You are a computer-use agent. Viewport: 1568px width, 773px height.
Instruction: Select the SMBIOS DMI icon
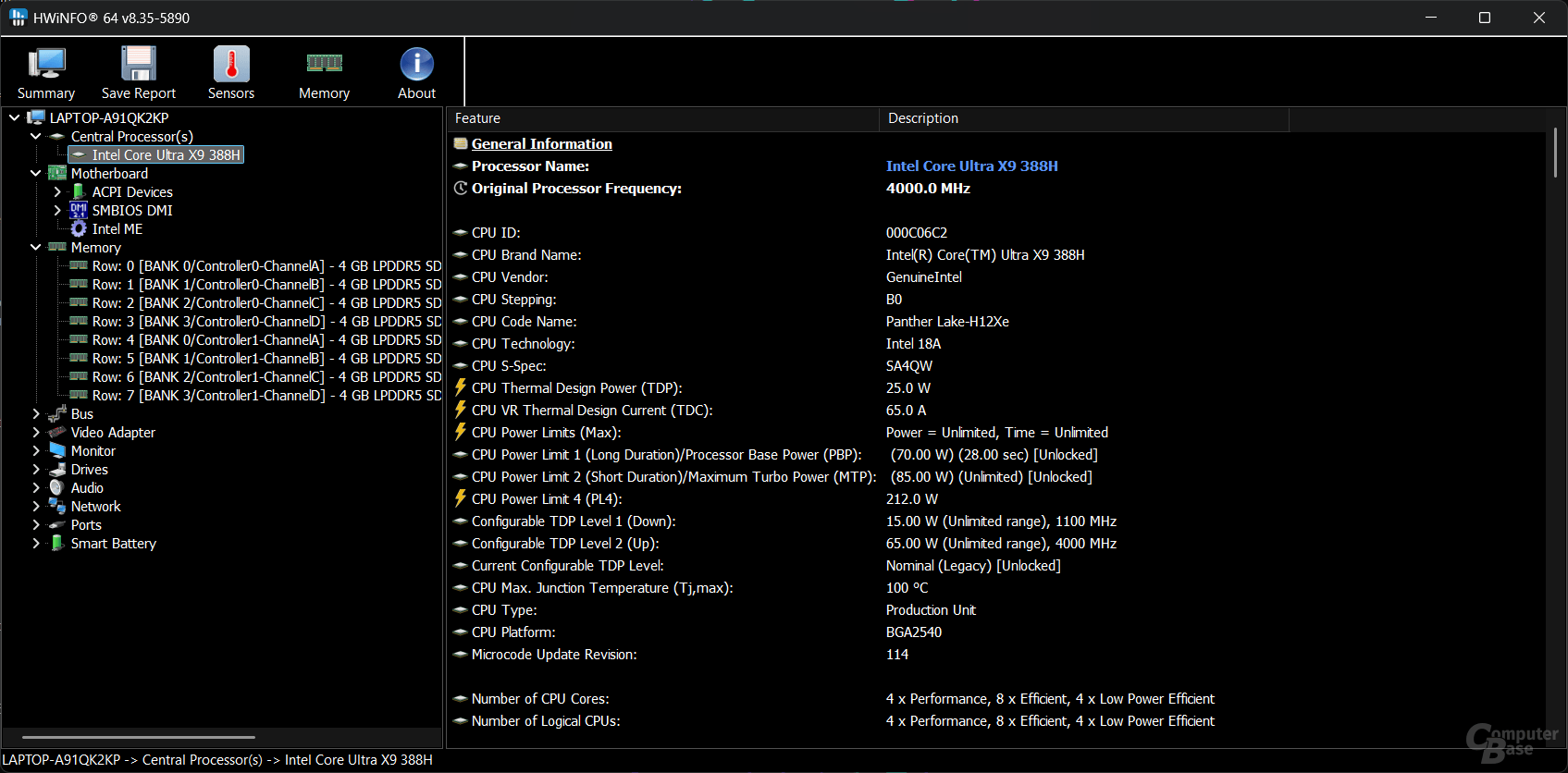[x=80, y=211]
